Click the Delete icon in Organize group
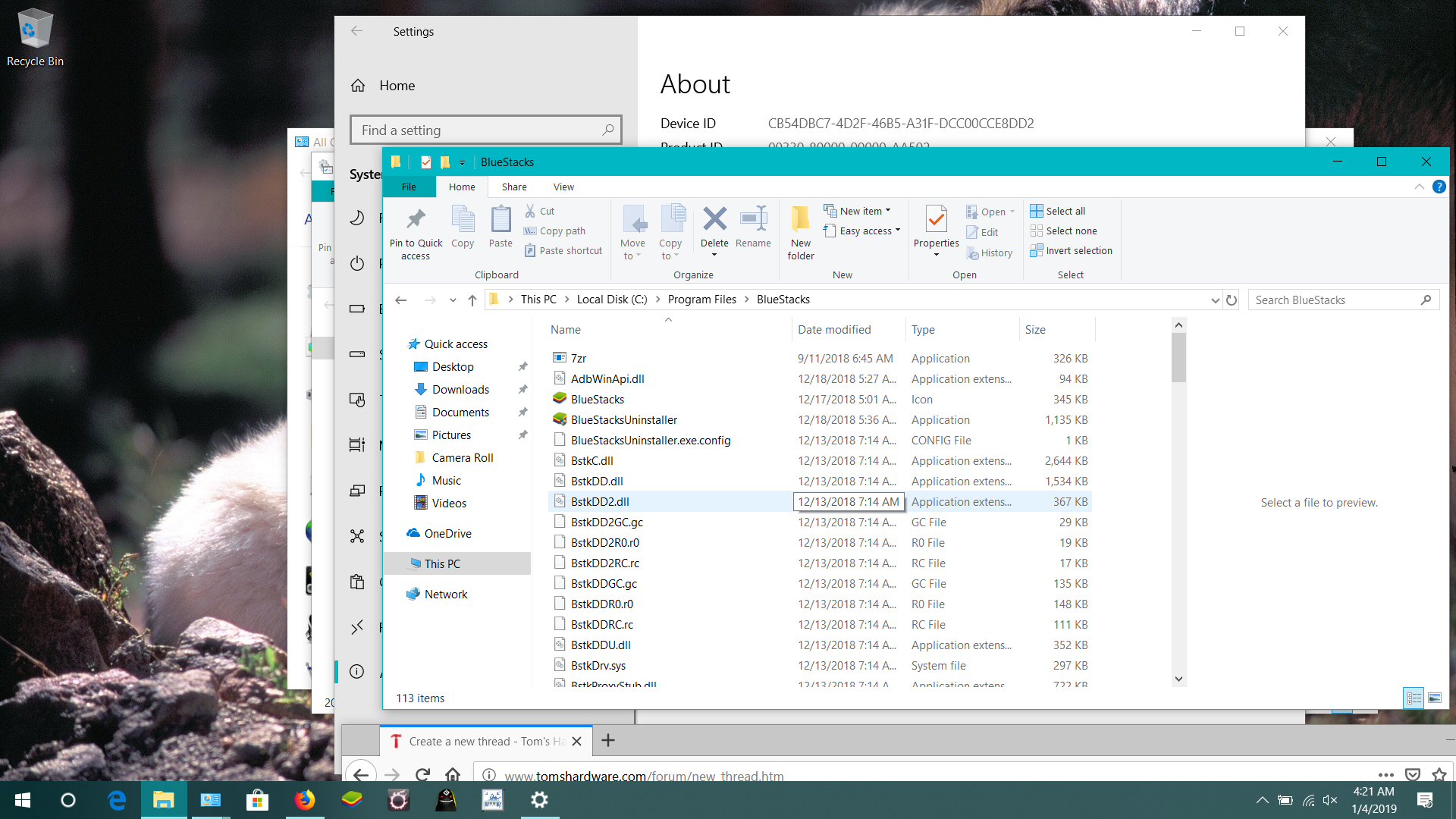 [x=714, y=220]
